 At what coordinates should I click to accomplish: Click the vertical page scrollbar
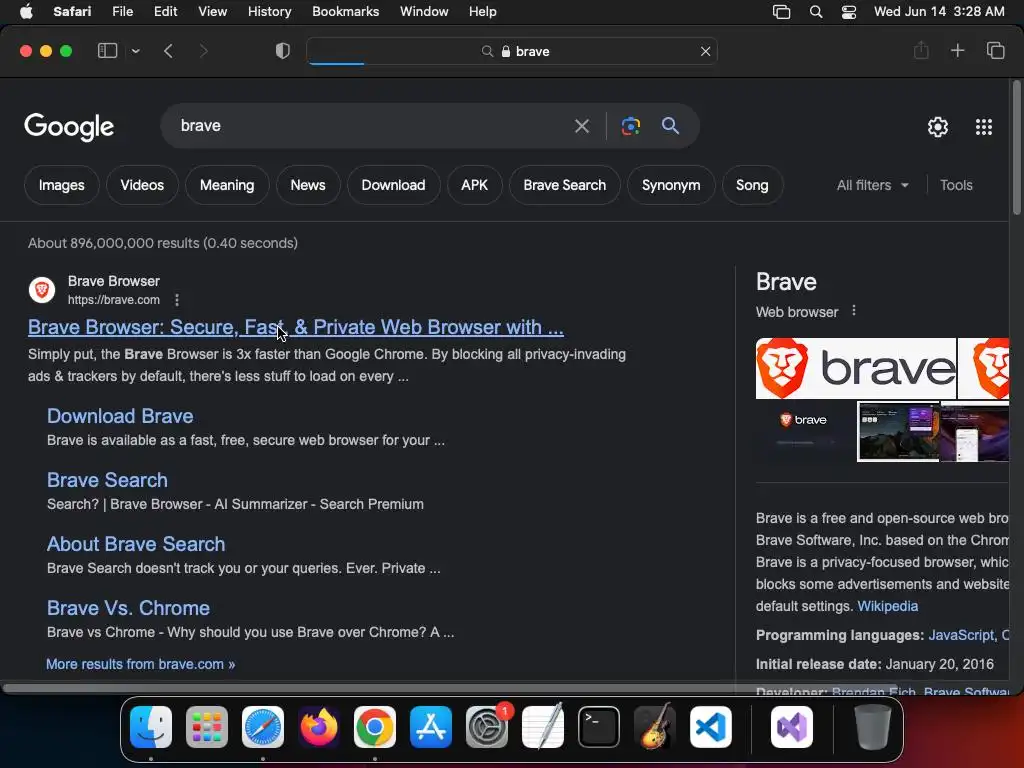point(1016,148)
